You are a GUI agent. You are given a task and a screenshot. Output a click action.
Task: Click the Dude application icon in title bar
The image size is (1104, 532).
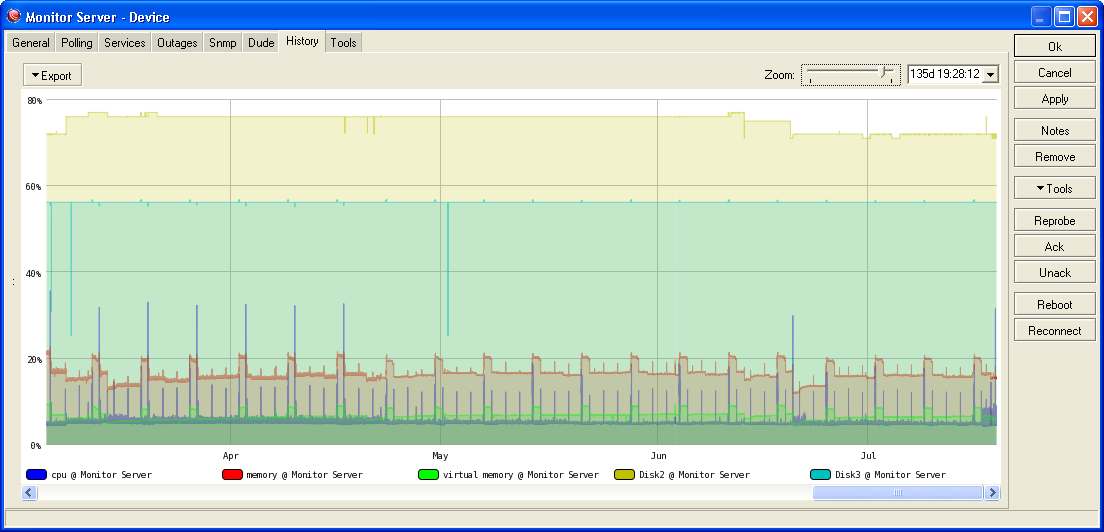[13, 16]
